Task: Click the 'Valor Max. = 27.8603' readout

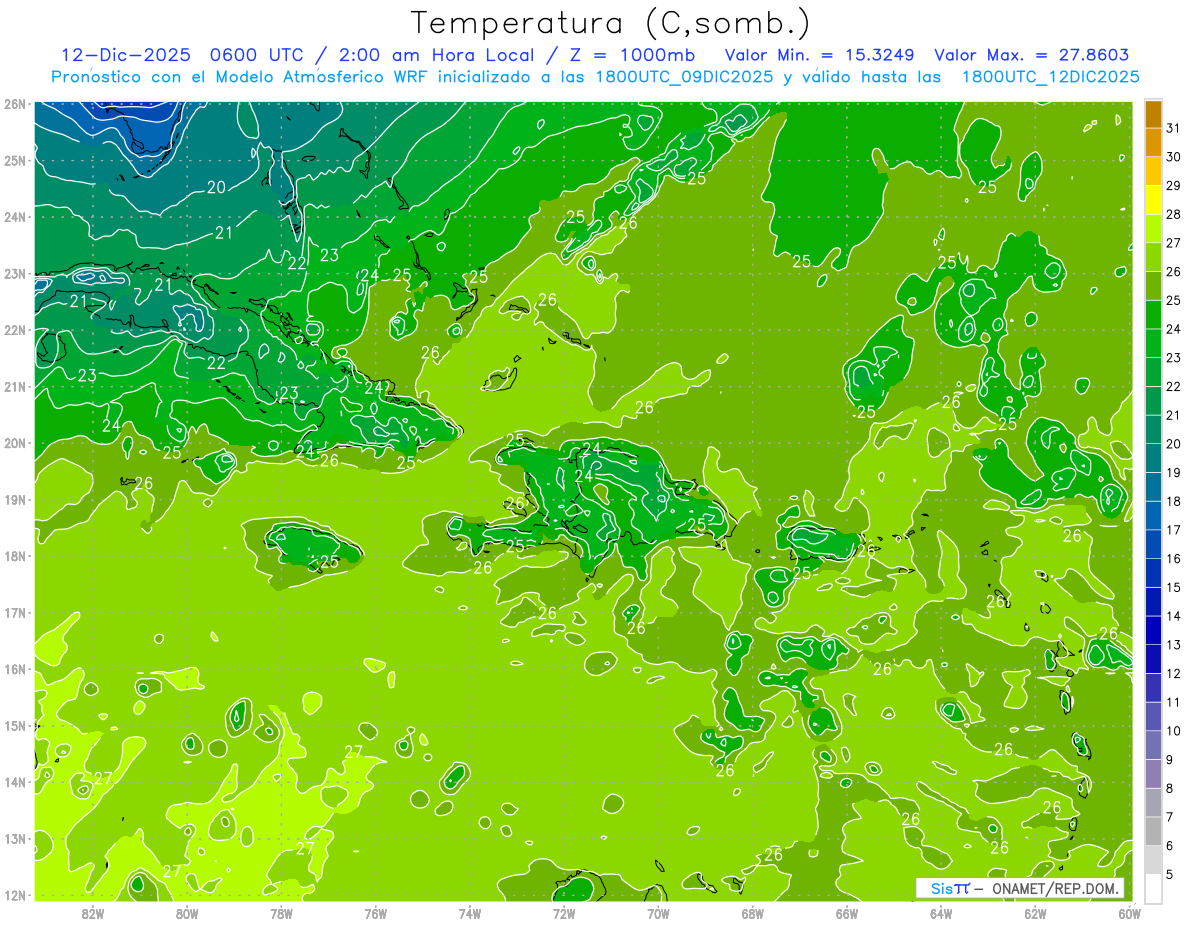Action: click(x=1032, y=55)
